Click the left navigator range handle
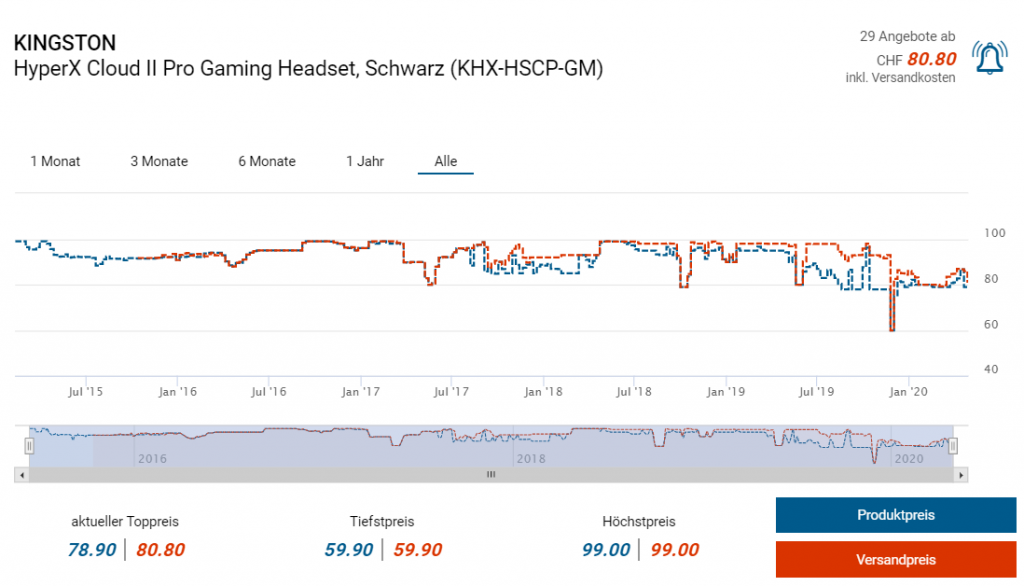The image size is (1024, 586). coord(29,445)
